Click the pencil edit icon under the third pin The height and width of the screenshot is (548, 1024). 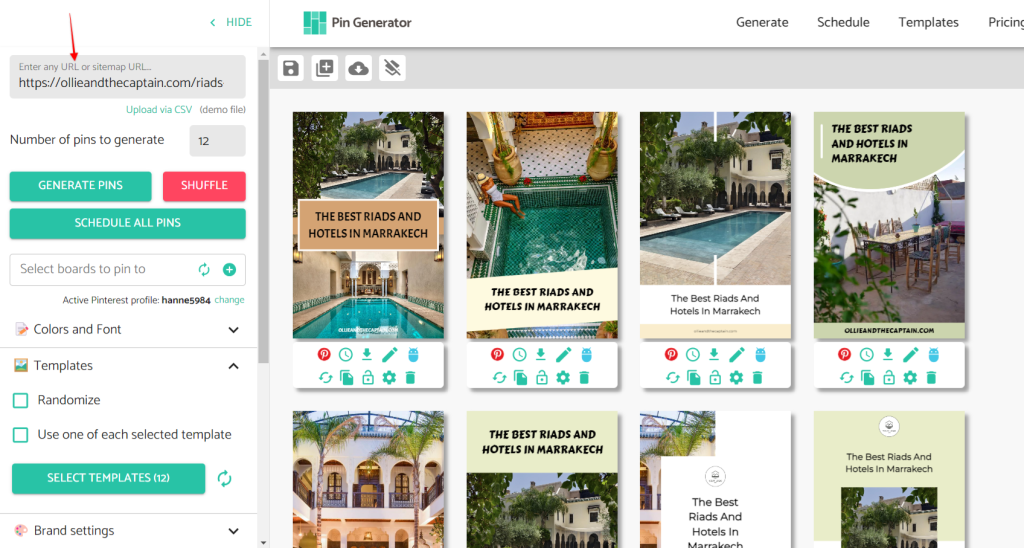(737, 354)
